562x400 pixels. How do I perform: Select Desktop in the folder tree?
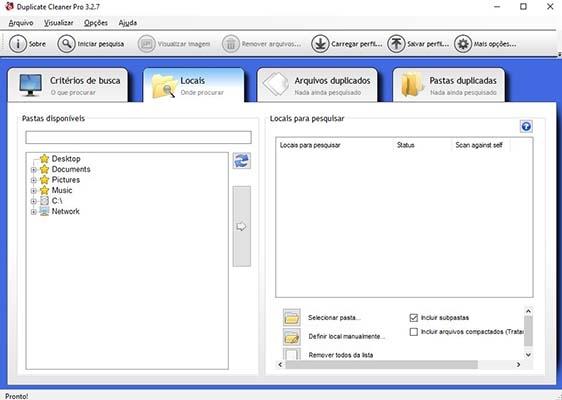pyautogui.click(x=66, y=158)
